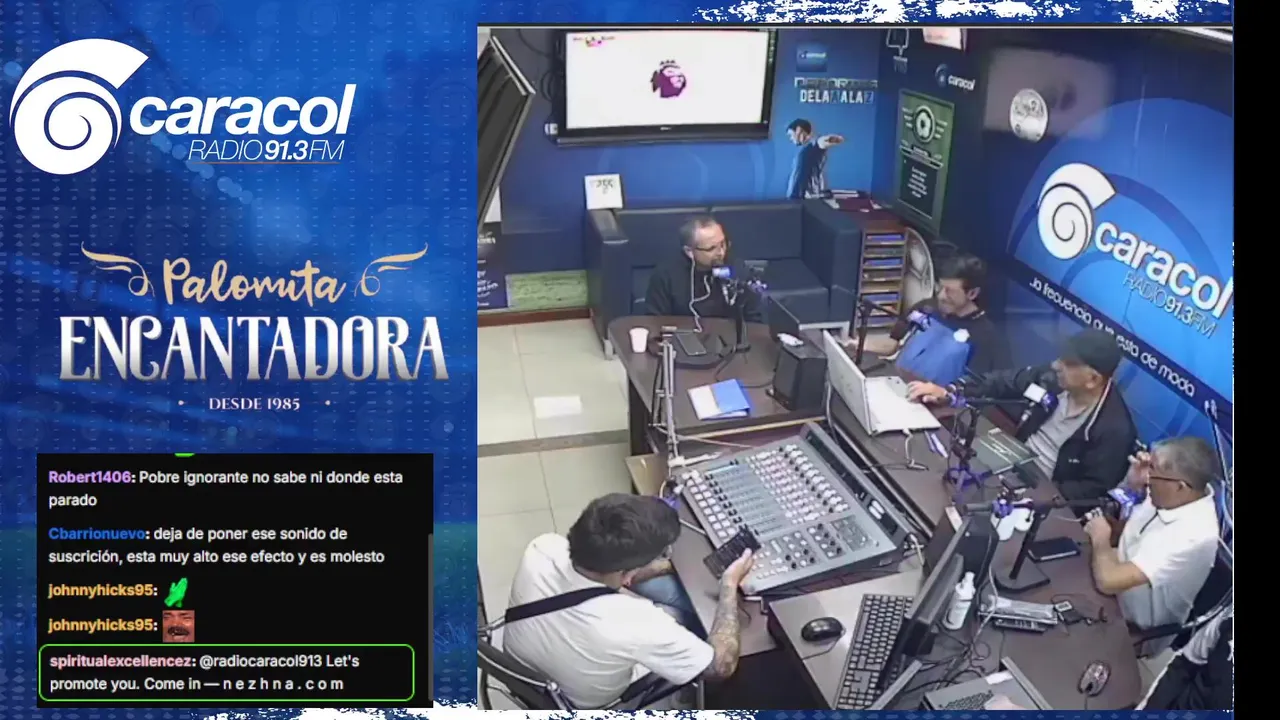Click the face emote posted by johnnyhicks95

pyautogui.click(x=178, y=626)
